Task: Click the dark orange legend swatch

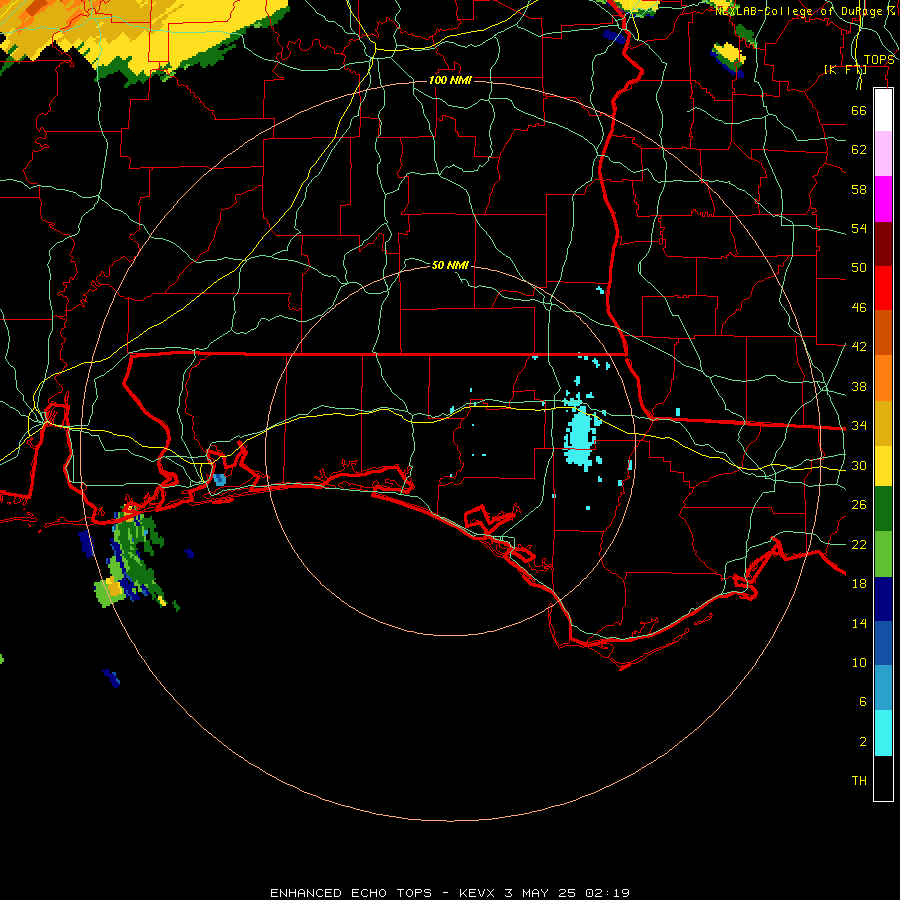Action: [883, 333]
